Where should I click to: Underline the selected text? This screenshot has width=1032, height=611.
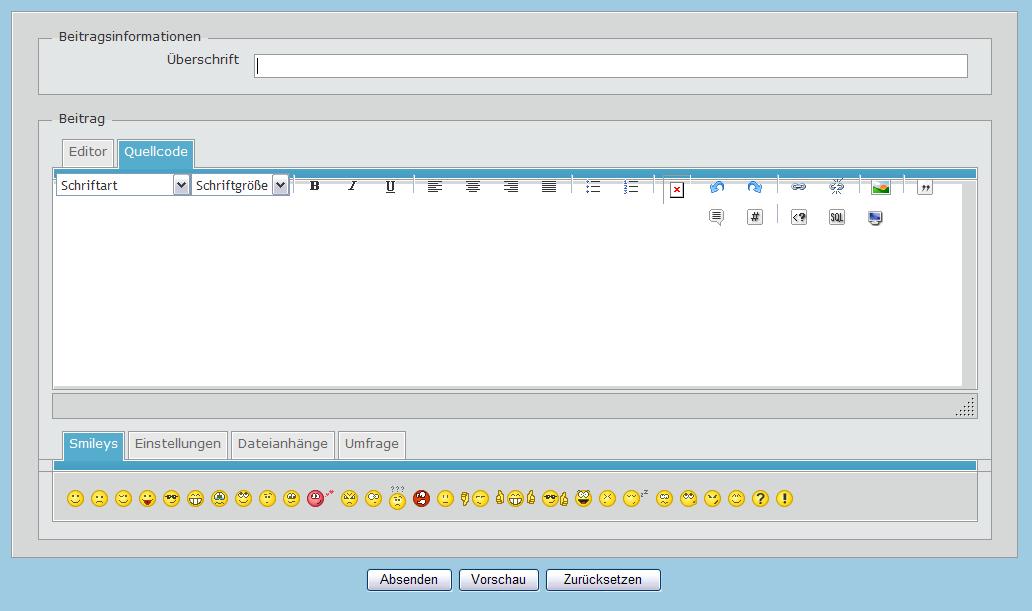pyautogui.click(x=390, y=186)
